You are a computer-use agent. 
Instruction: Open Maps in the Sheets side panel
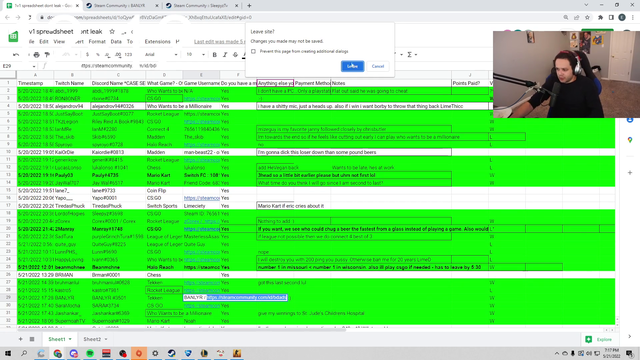pos(630,140)
